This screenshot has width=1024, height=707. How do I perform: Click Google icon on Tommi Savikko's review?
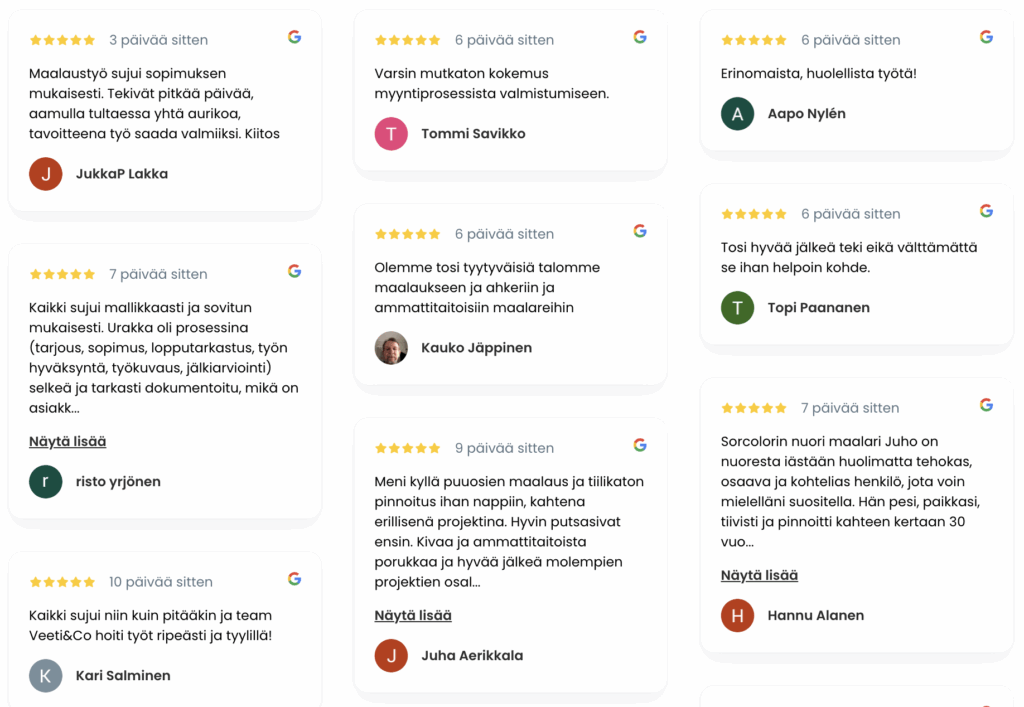click(x=640, y=37)
